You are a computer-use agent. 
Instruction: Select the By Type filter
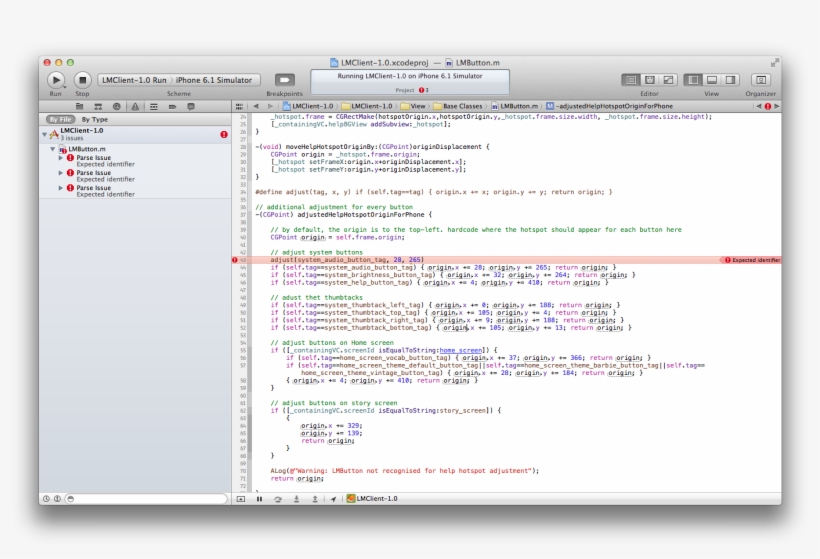(95, 119)
